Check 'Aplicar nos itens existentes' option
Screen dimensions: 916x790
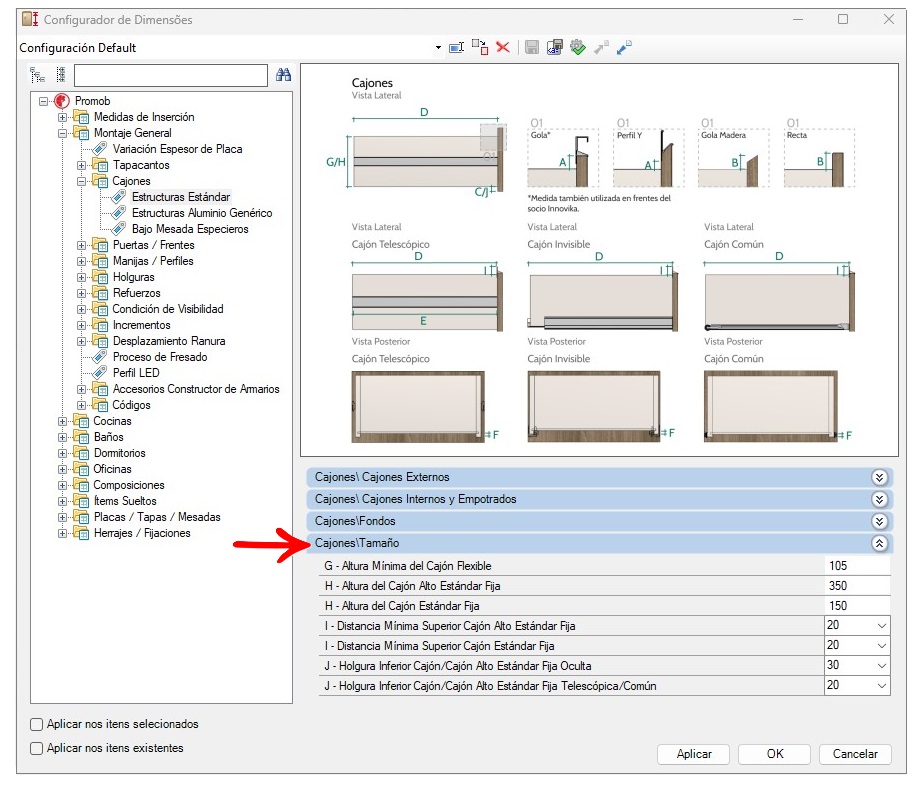coord(37,748)
